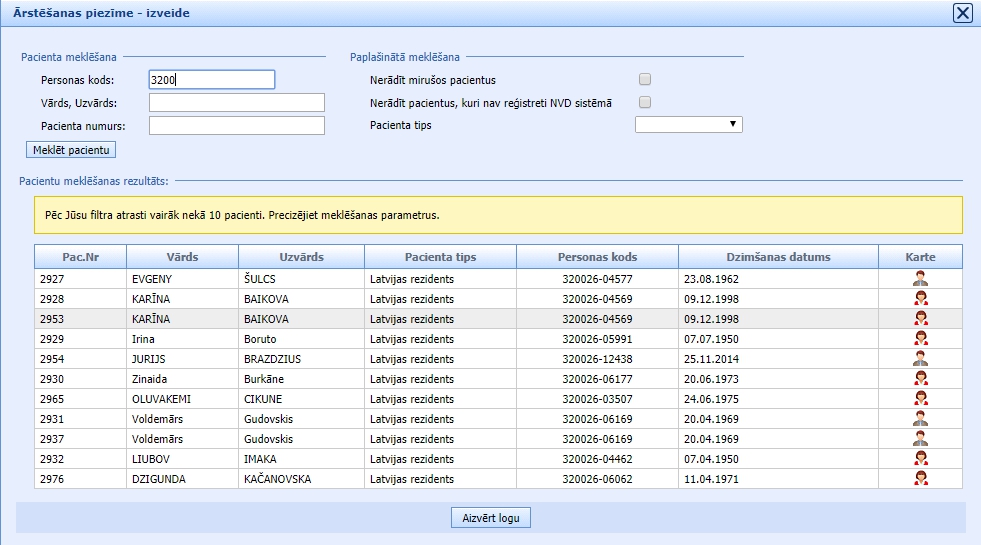The width and height of the screenshot is (981, 545).
Task: Toggle checkbox for patients not registered in NVD
Action: (645, 102)
